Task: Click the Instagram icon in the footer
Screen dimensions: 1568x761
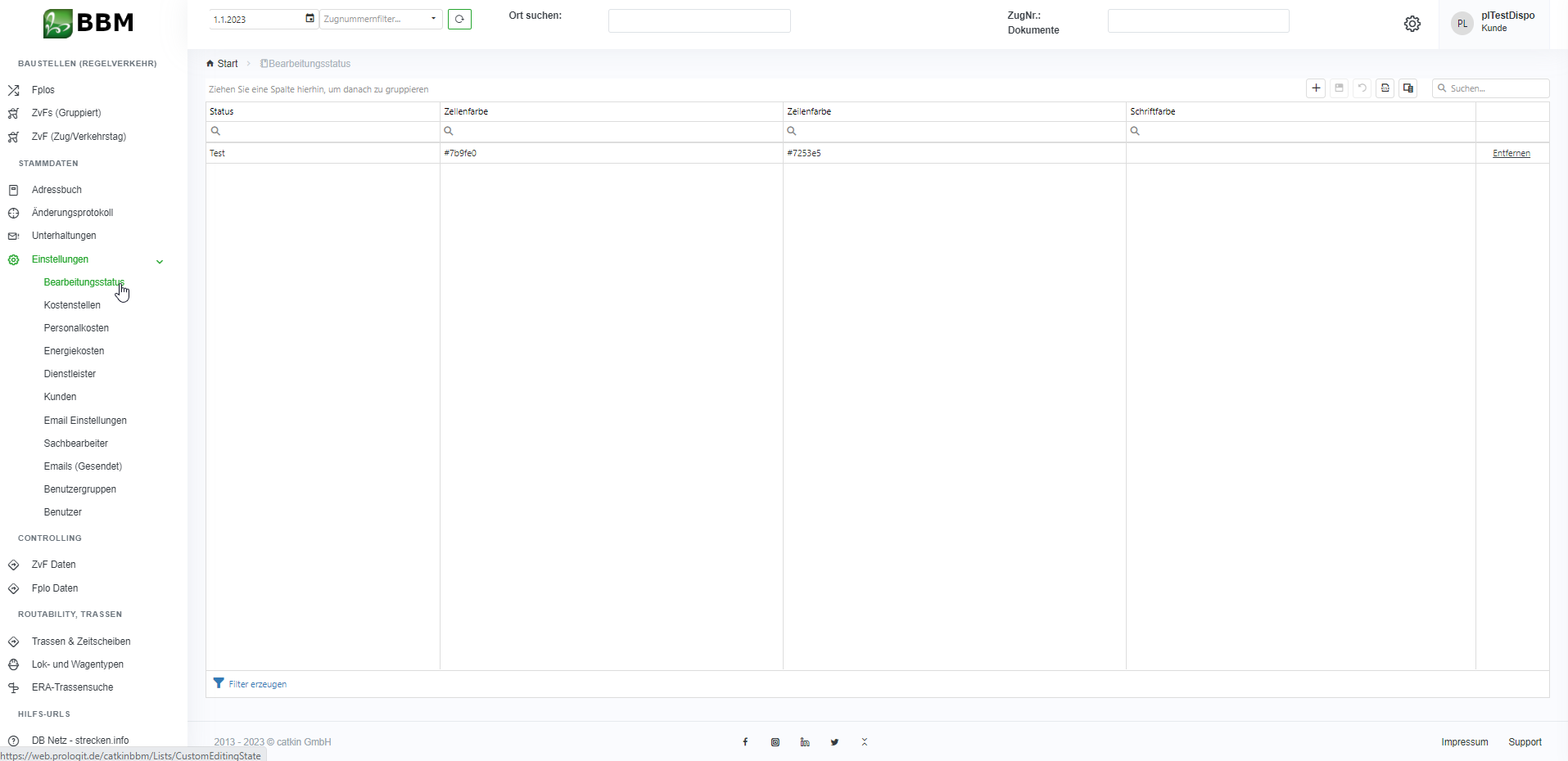Action: point(775,742)
